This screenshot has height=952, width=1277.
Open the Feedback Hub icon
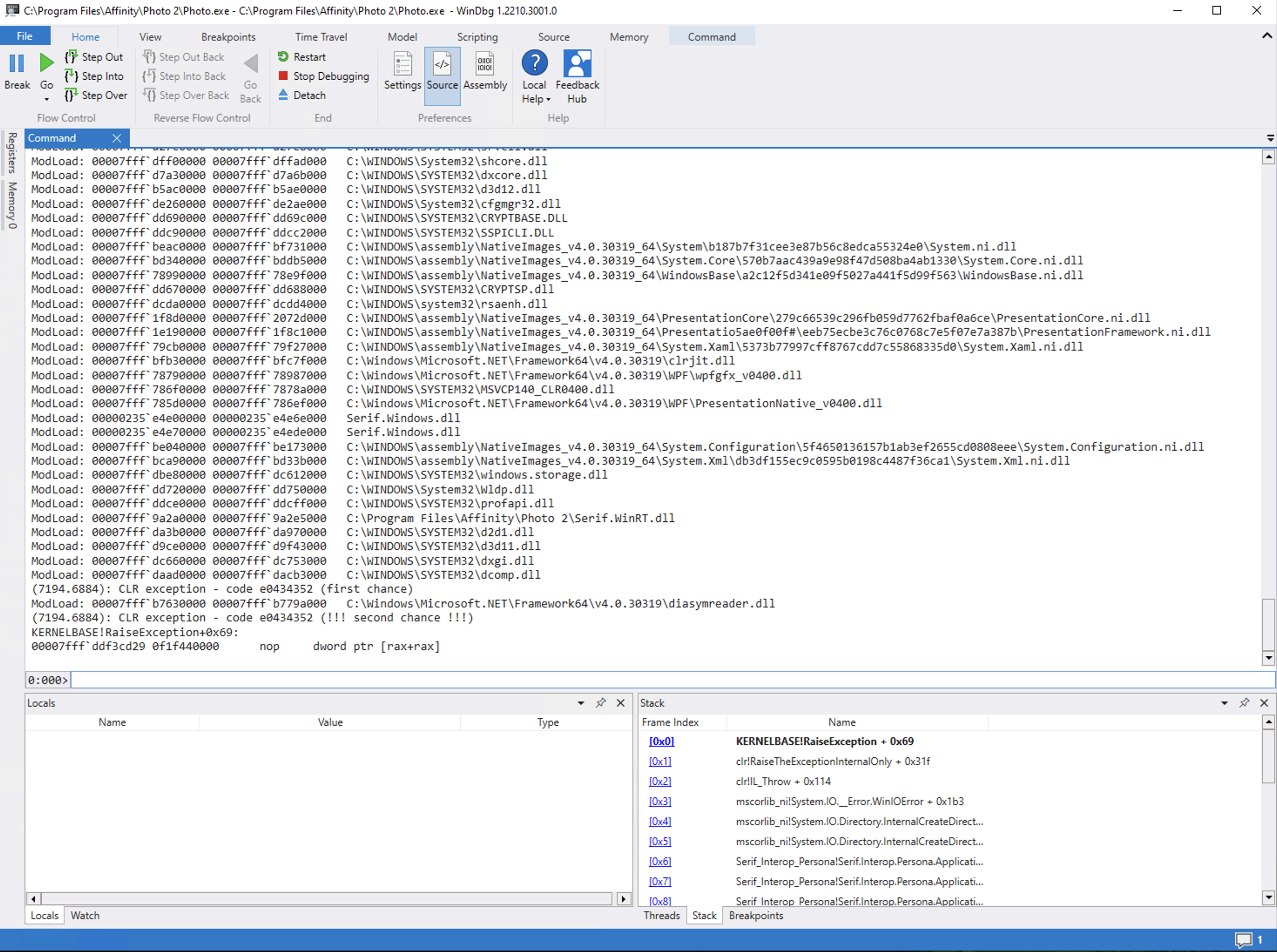(577, 64)
